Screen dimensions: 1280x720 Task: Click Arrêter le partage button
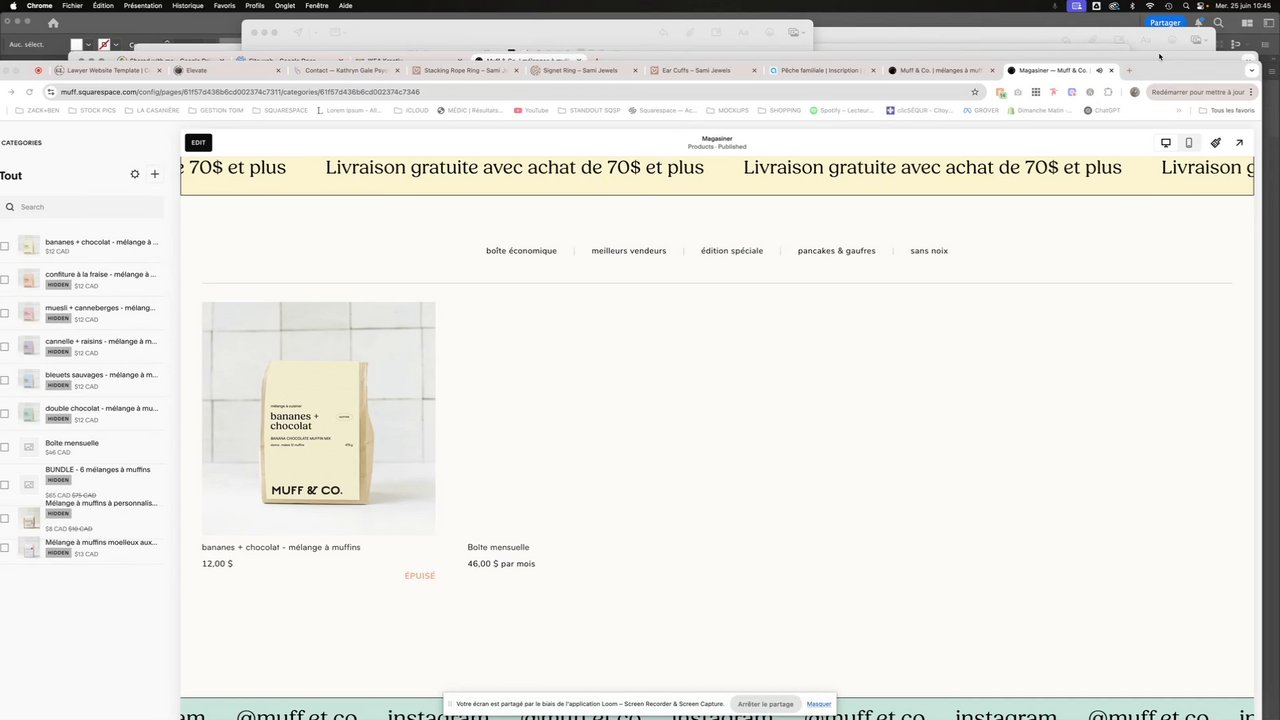coord(766,704)
